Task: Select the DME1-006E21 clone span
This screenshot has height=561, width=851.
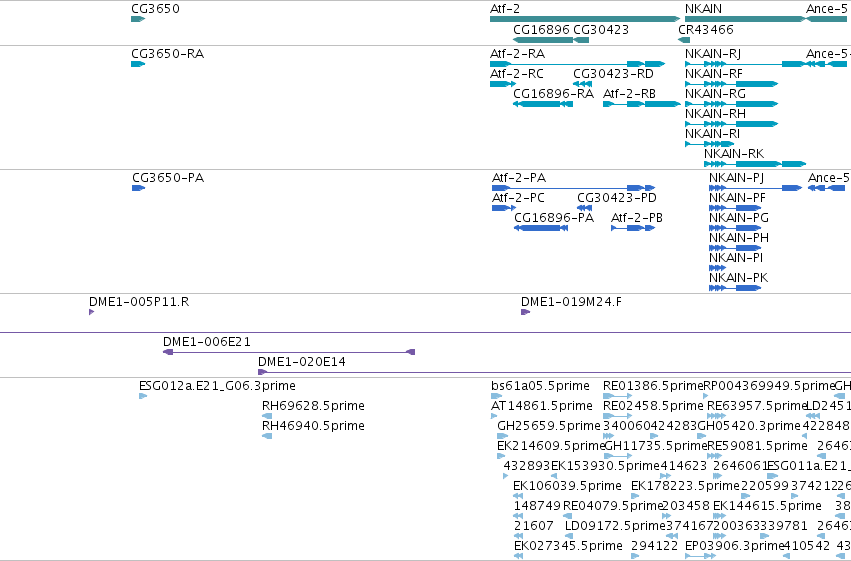Action: pos(289,352)
